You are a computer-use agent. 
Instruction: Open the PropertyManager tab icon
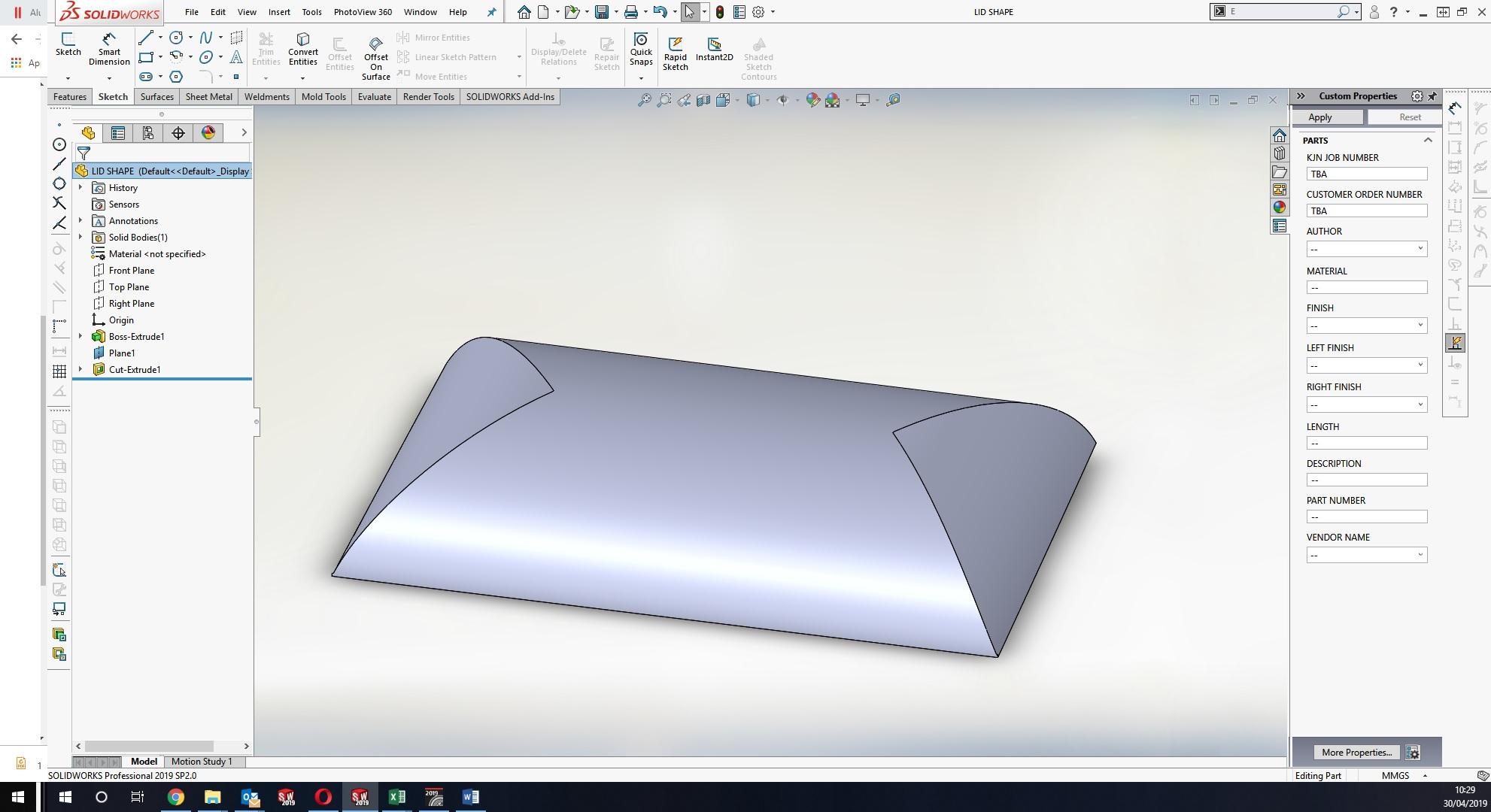click(x=118, y=133)
